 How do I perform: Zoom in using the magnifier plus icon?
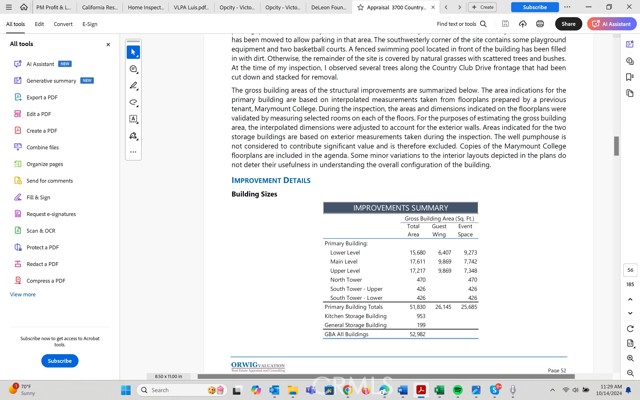pyautogui.click(x=630, y=358)
